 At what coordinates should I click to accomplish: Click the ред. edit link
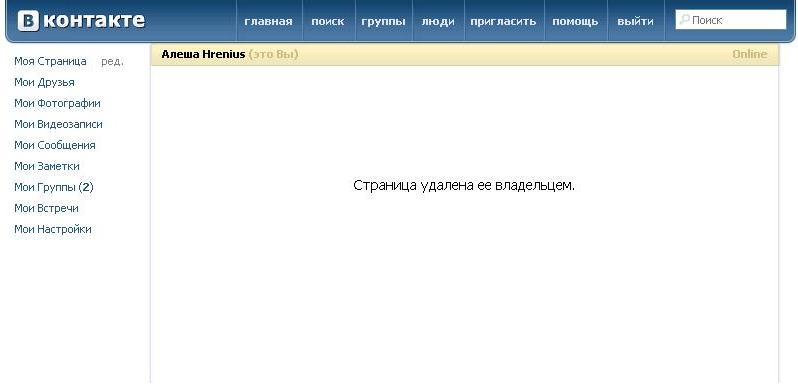pos(112,62)
